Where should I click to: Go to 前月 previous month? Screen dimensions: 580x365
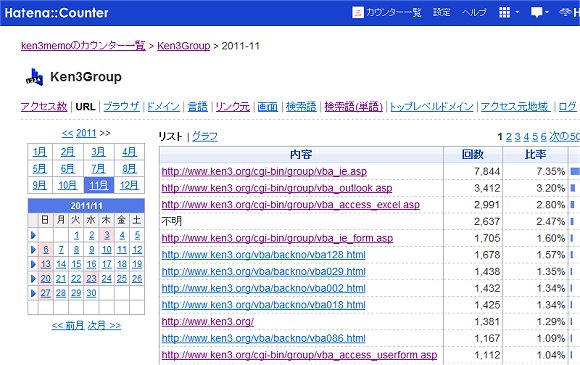[x=68, y=325]
